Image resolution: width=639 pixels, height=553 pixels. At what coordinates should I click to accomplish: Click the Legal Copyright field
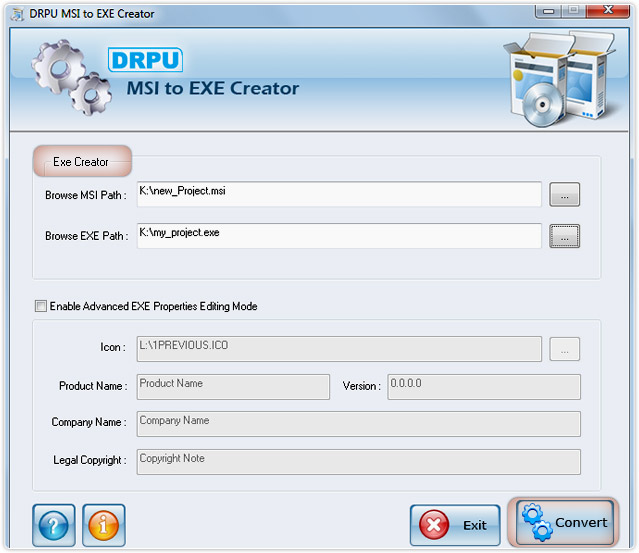359,462
